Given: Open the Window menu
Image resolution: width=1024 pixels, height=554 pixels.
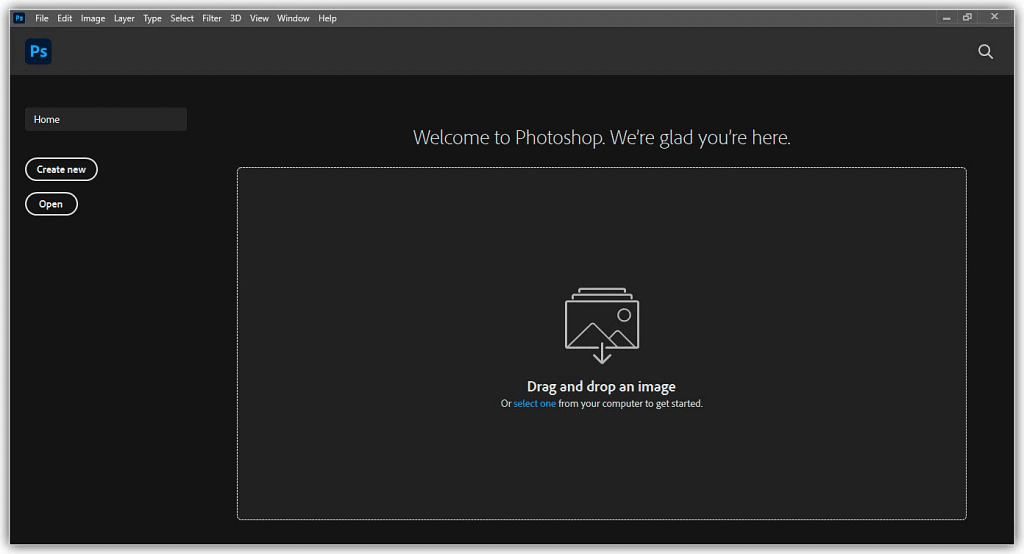Looking at the screenshot, I should 293,18.
